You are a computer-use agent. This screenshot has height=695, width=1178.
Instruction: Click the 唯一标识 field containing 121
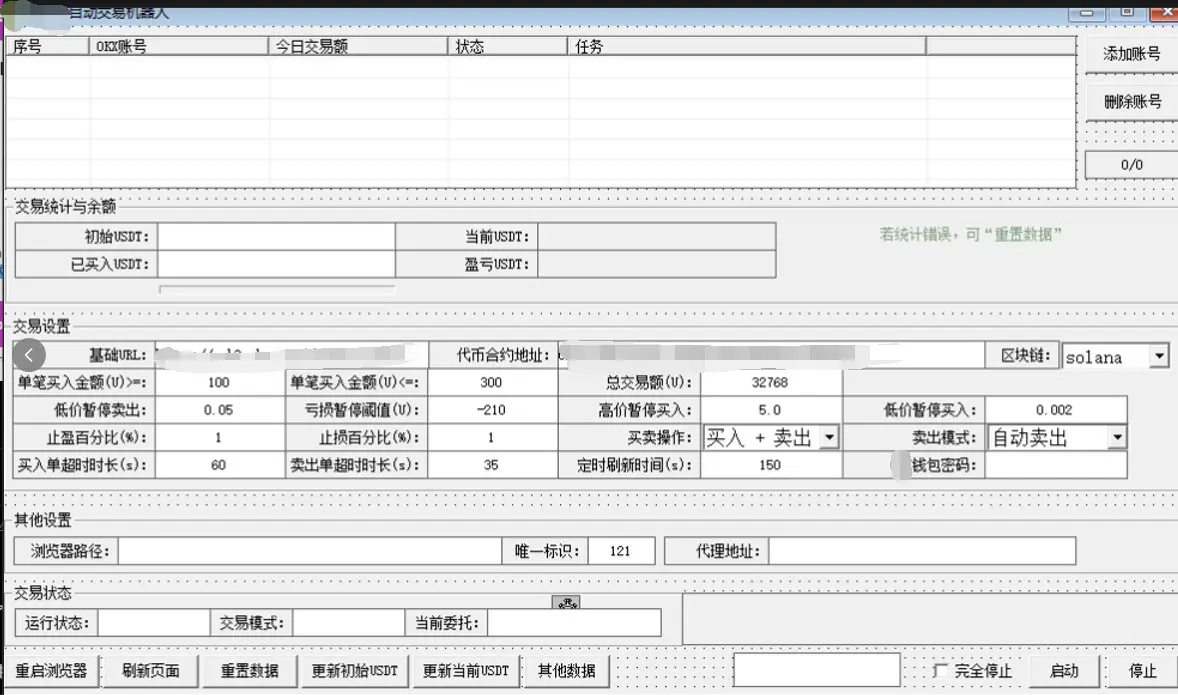point(623,550)
